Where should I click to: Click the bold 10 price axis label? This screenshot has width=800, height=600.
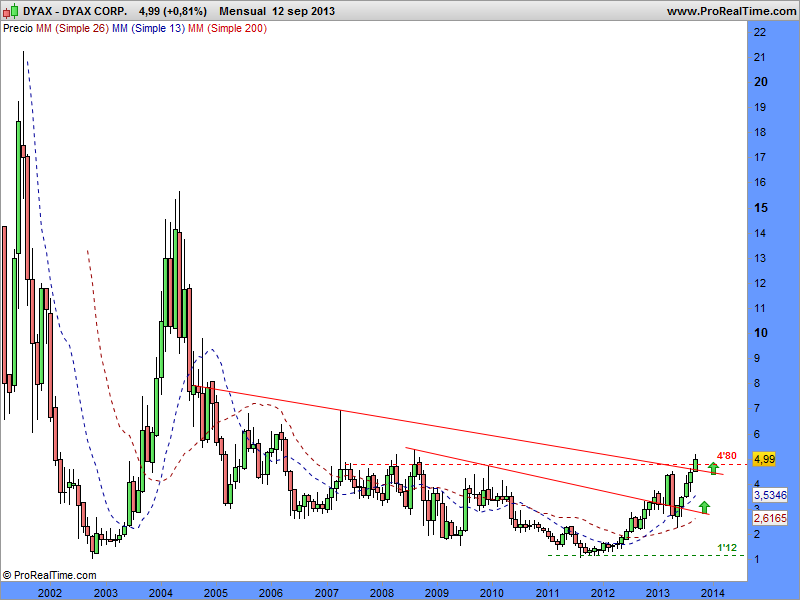[761, 333]
